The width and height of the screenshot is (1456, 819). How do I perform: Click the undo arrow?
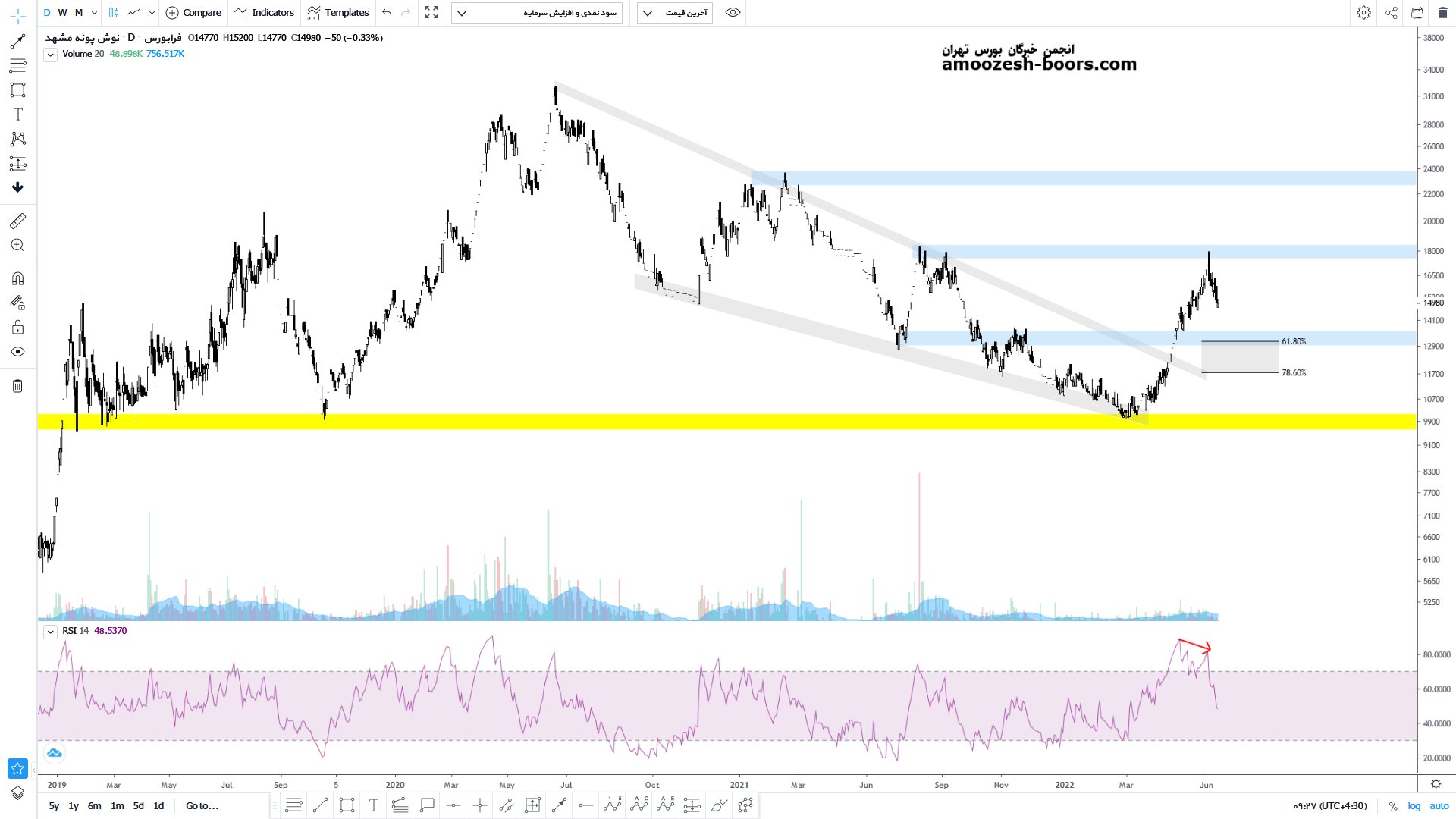coord(388,13)
